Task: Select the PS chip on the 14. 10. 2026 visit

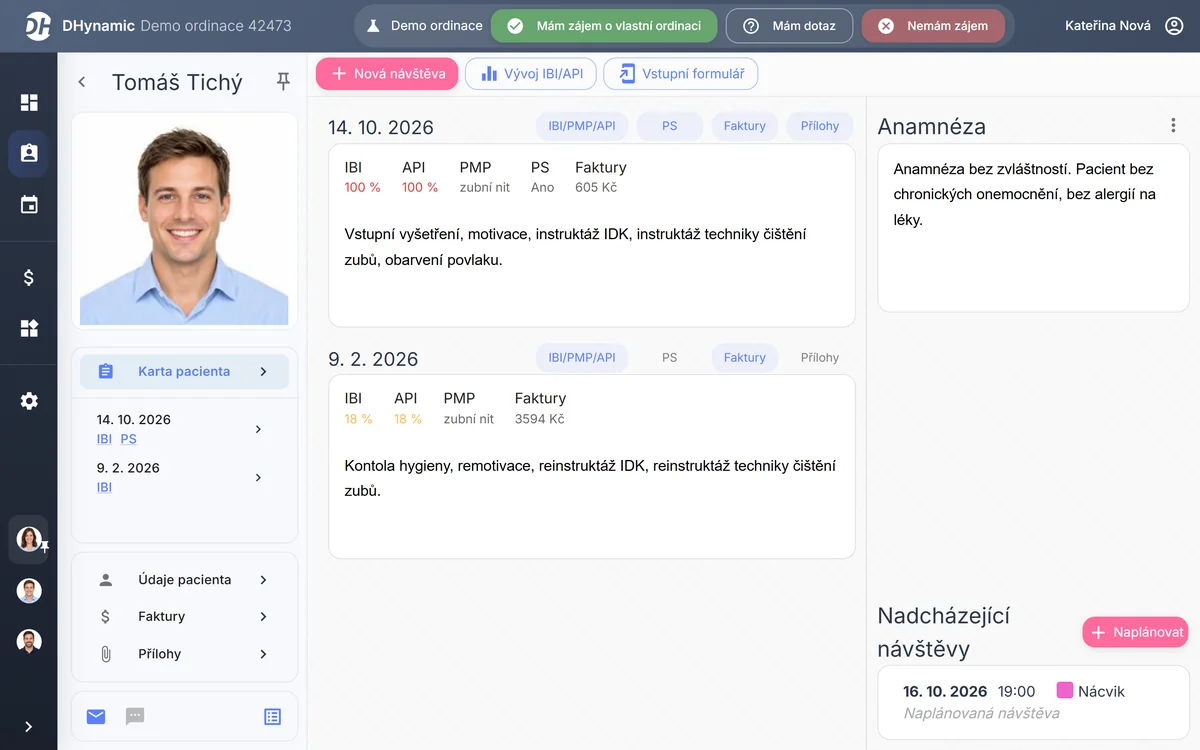Action: click(x=670, y=126)
